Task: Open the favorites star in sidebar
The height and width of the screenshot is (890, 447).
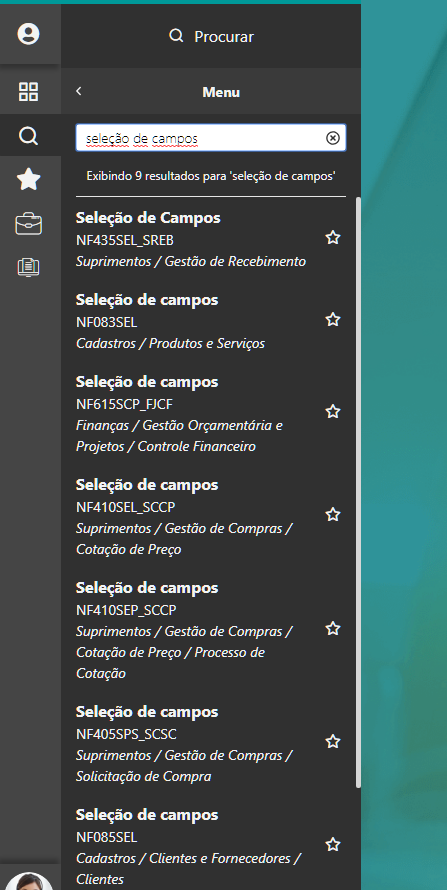Action: pyautogui.click(x=28, y=179)
